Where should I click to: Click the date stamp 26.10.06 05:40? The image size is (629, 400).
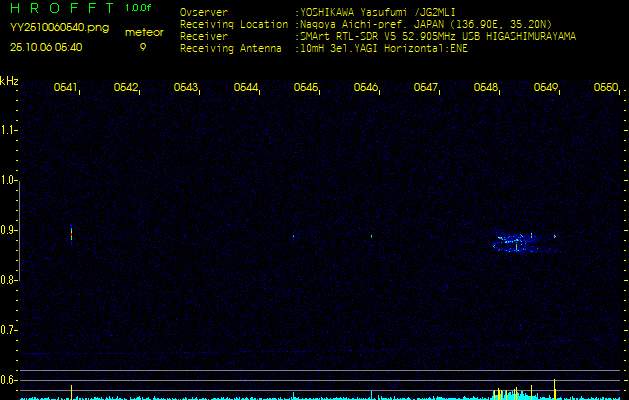(x=46, y=47)
